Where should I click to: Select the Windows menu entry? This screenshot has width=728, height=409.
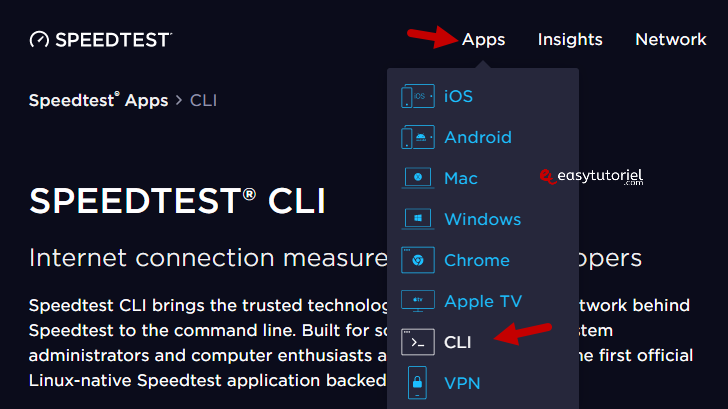coord(482,220)
